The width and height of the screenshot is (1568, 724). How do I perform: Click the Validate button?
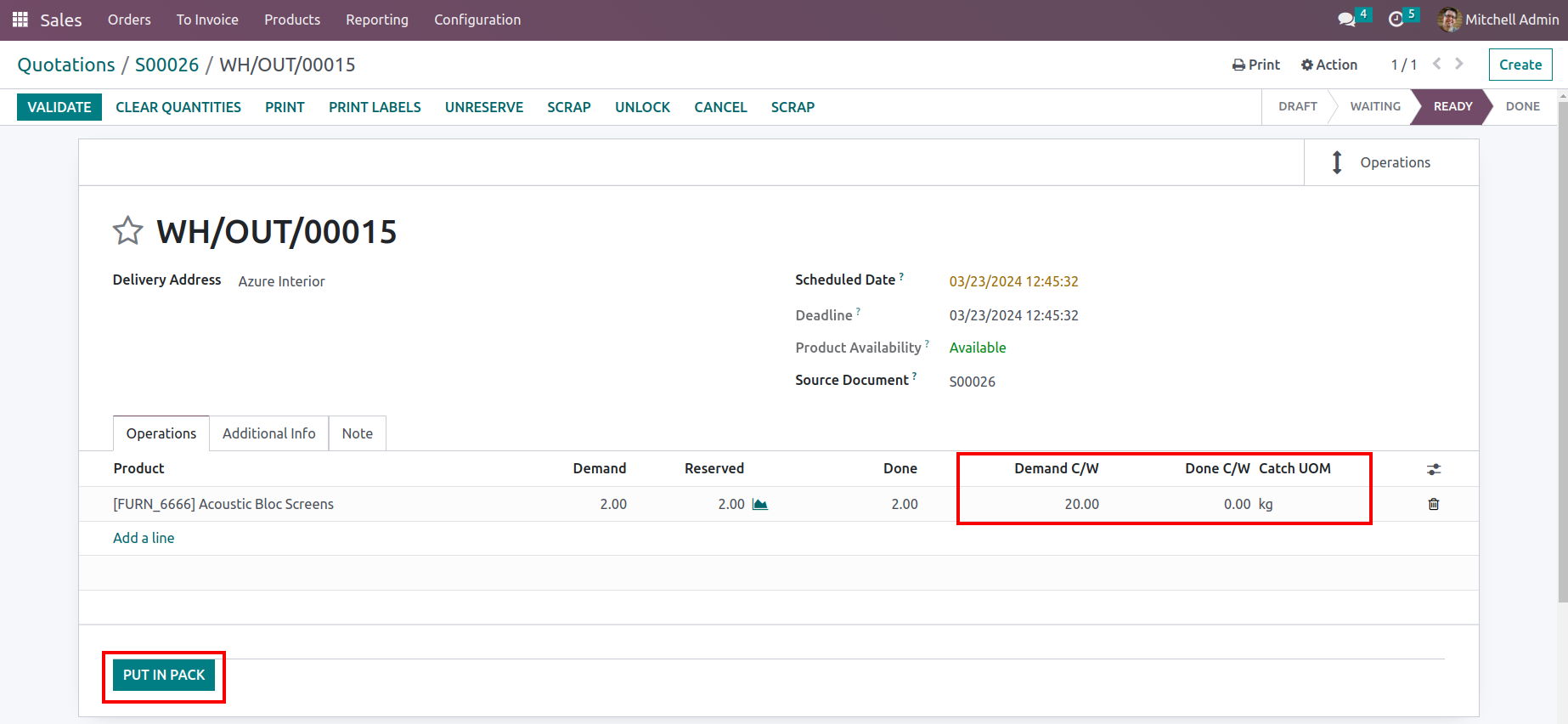pyautogui.click(x=59, y=107)
